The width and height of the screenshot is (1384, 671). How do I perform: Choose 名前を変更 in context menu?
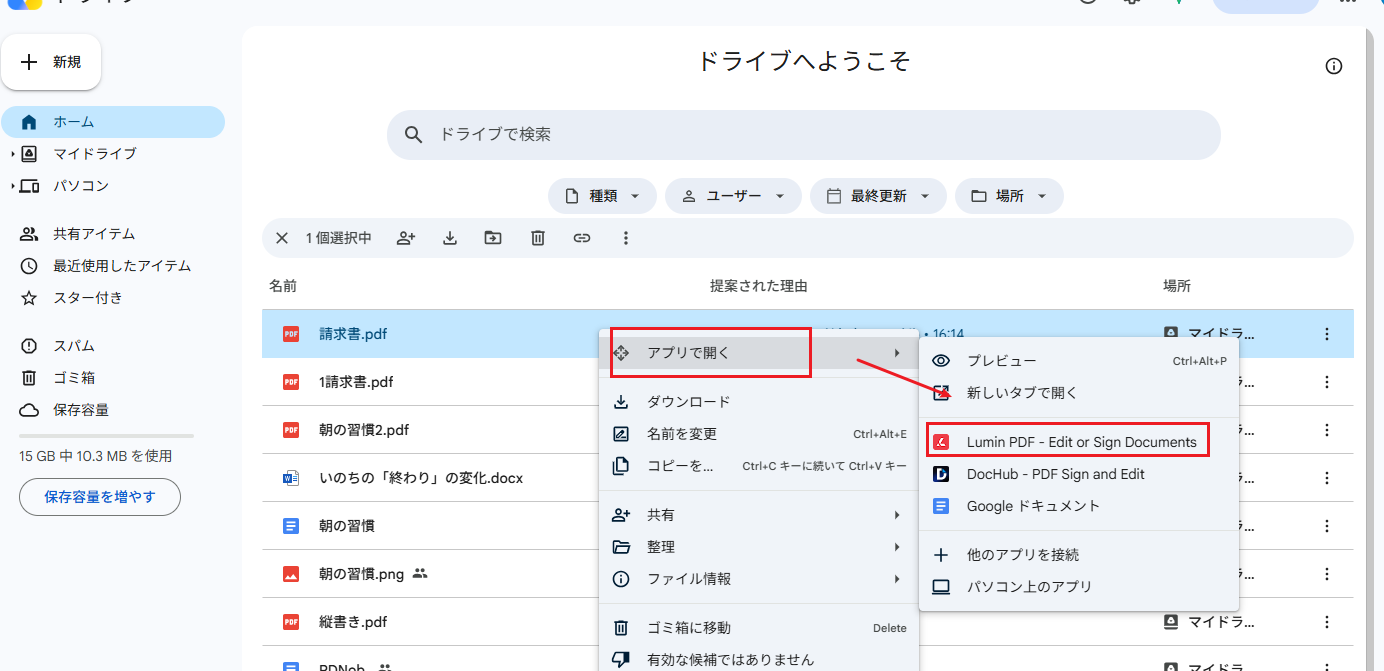click(x=758, y=434)
